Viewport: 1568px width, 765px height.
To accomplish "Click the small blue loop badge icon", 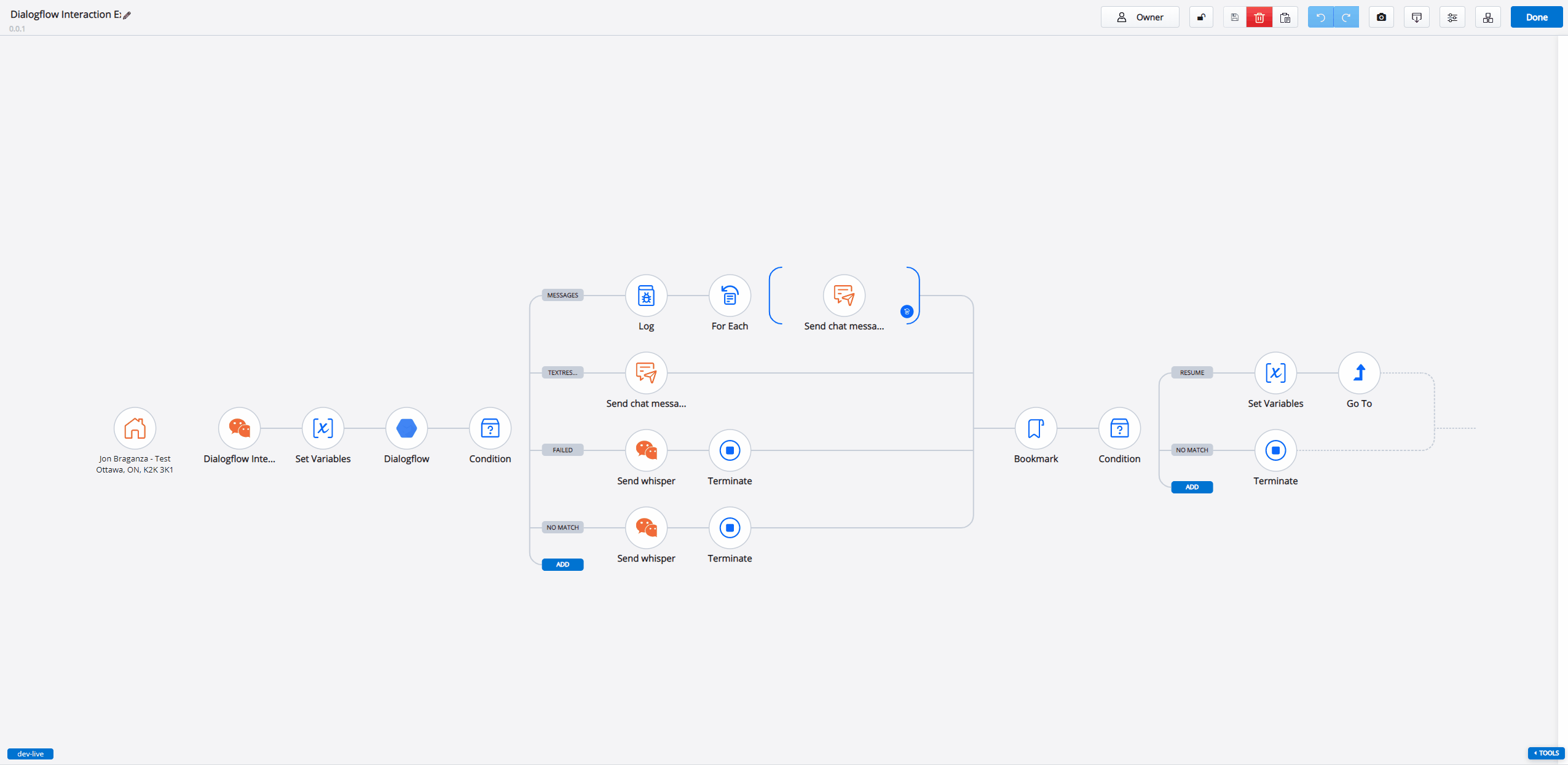I will (x=907, y=312).
